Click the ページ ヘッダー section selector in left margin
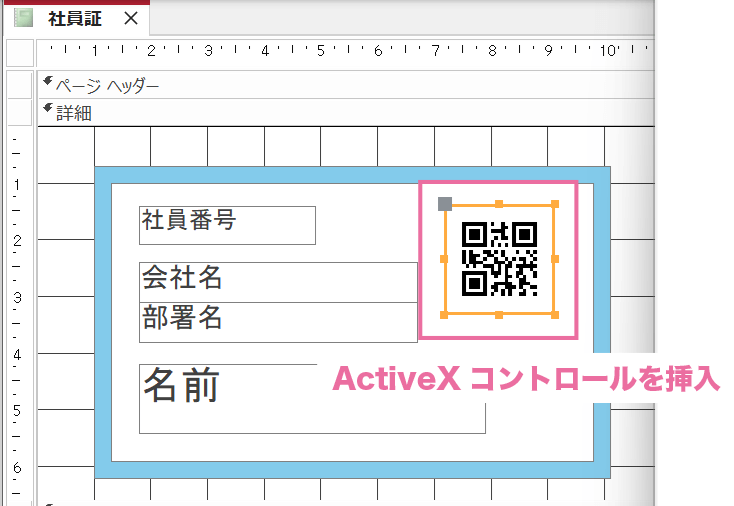This screenshot has width=734, height=506. pyautogui.click(x=20, y=85)
